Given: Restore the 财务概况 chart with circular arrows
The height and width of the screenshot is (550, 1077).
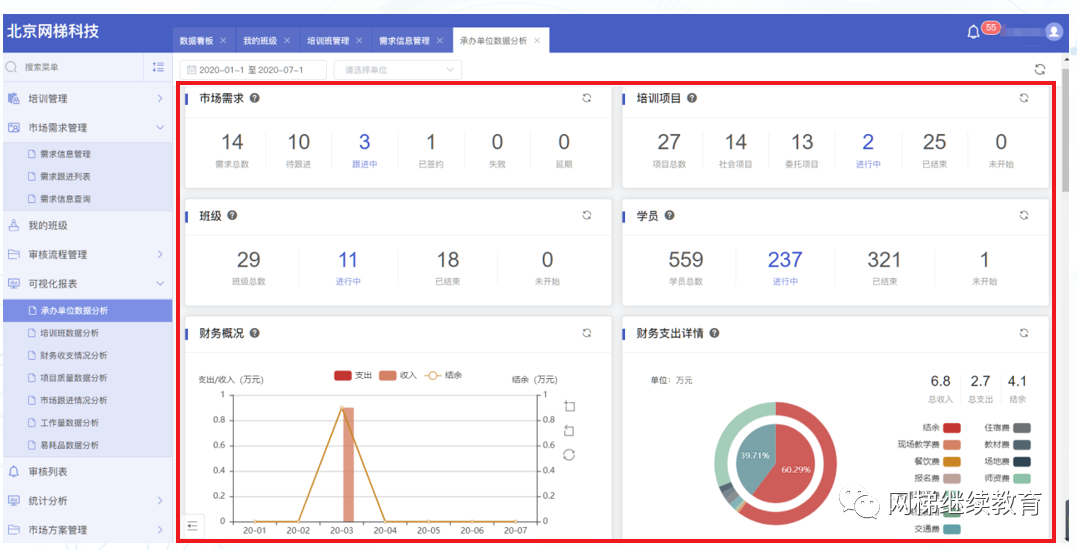Looking at the screenshot, I should click(569, 455).
